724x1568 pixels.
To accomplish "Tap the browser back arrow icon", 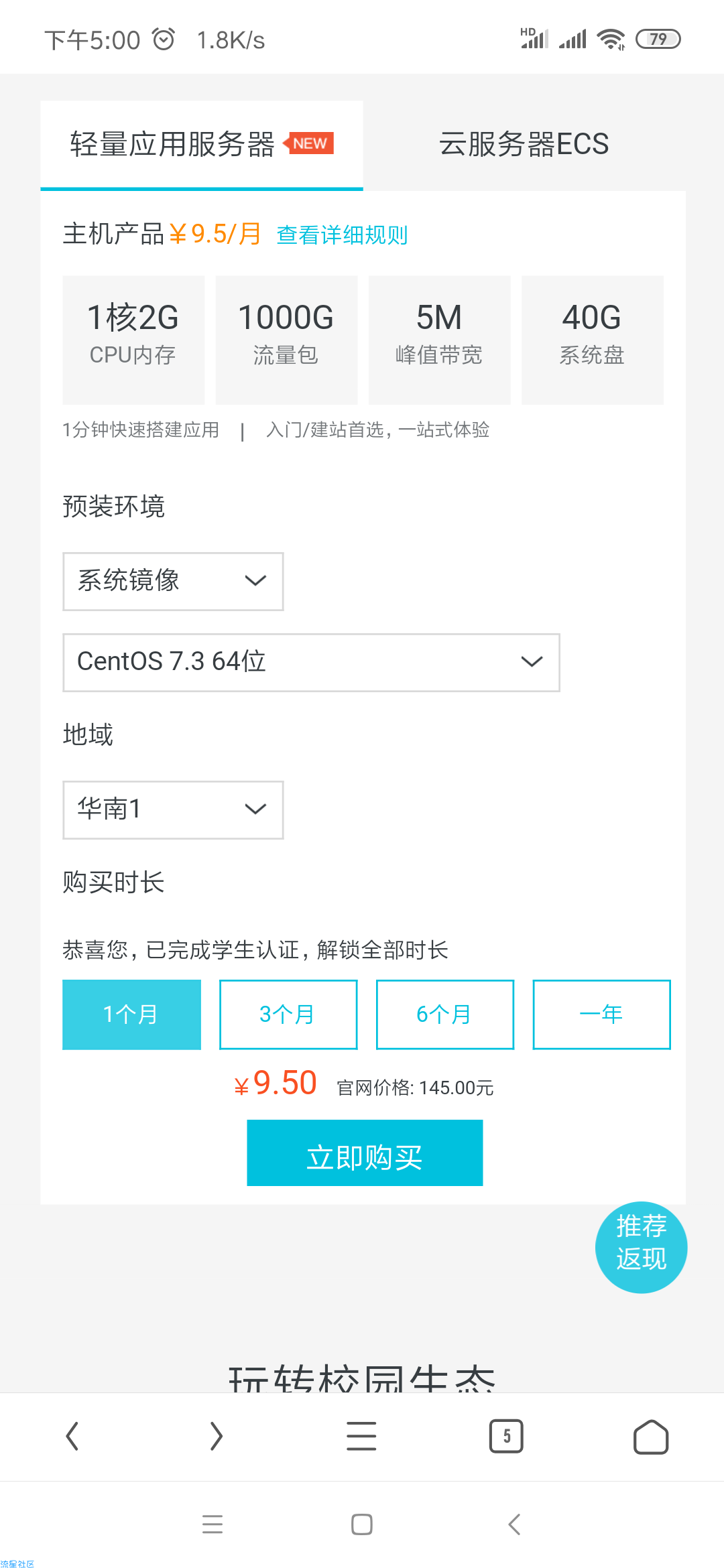I will [x=72, y=1437].
